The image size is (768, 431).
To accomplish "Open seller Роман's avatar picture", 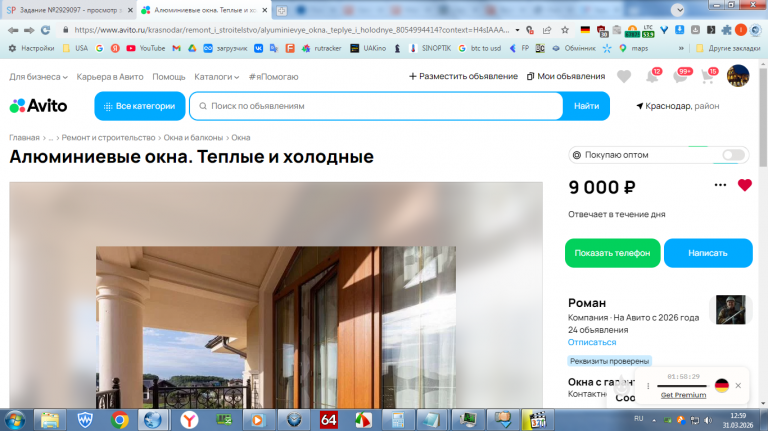I will (730, 310).
